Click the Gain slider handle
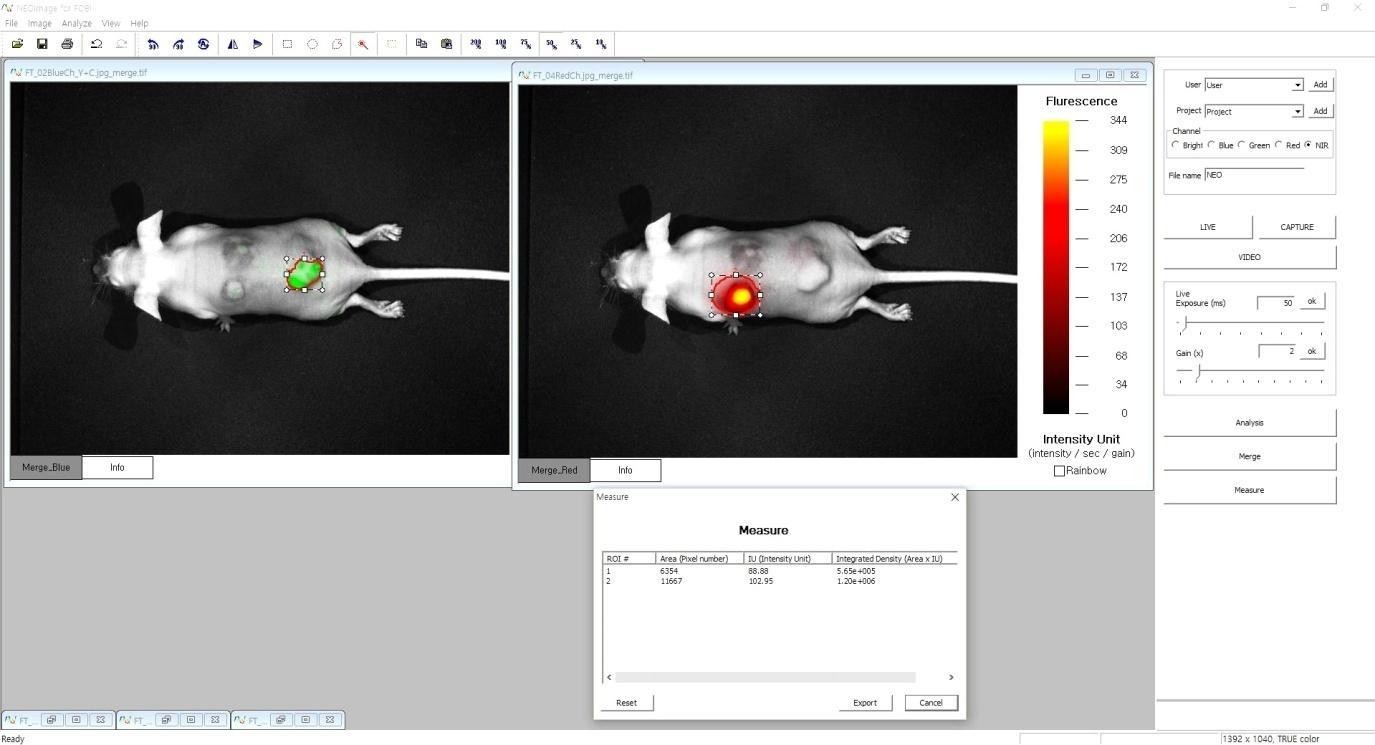This screenshot has width=1375, height=745. coord(1198,372)
